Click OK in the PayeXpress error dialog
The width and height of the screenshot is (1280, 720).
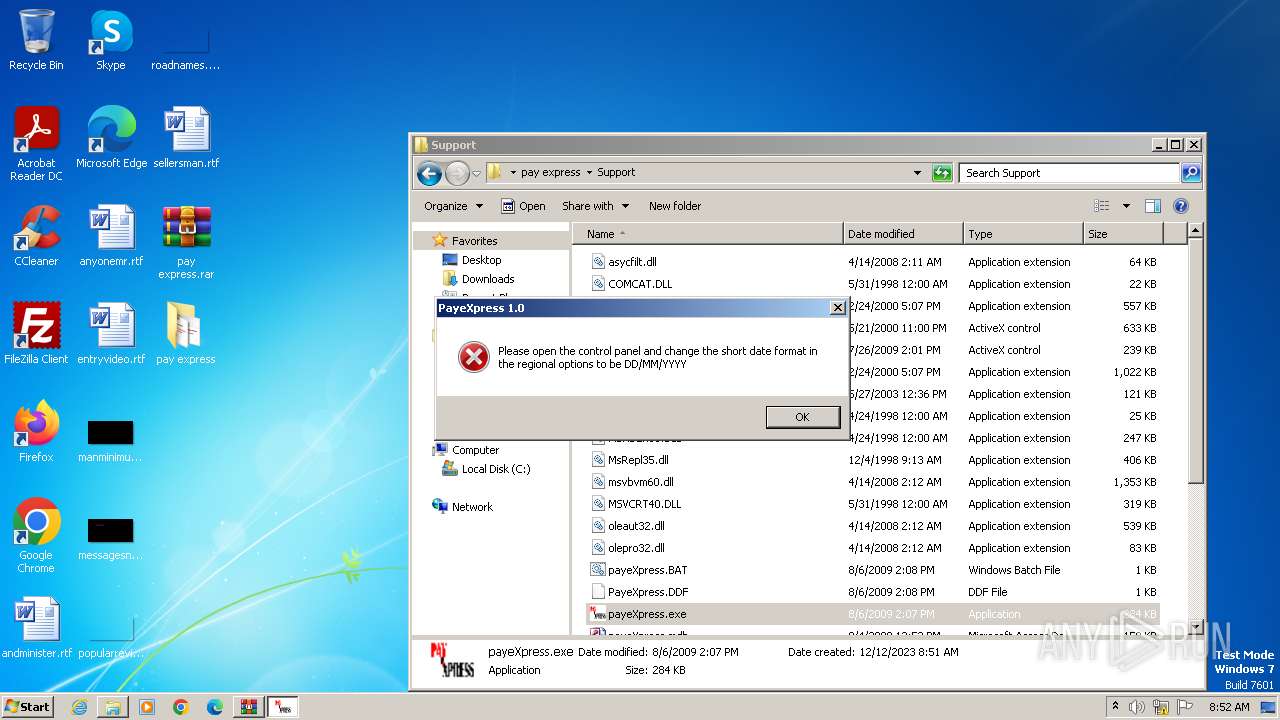pos(802,417)
